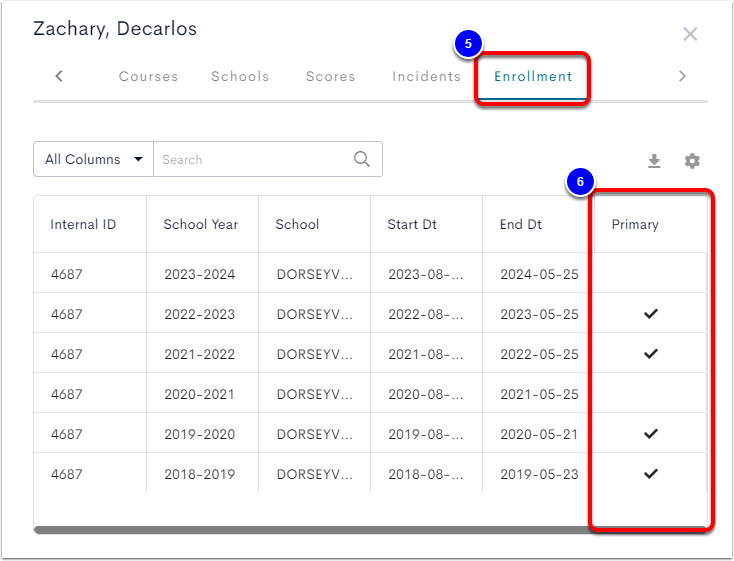The image size is (734, 561).
Task: Open table settings gear icon
Action: coord(692,161)
